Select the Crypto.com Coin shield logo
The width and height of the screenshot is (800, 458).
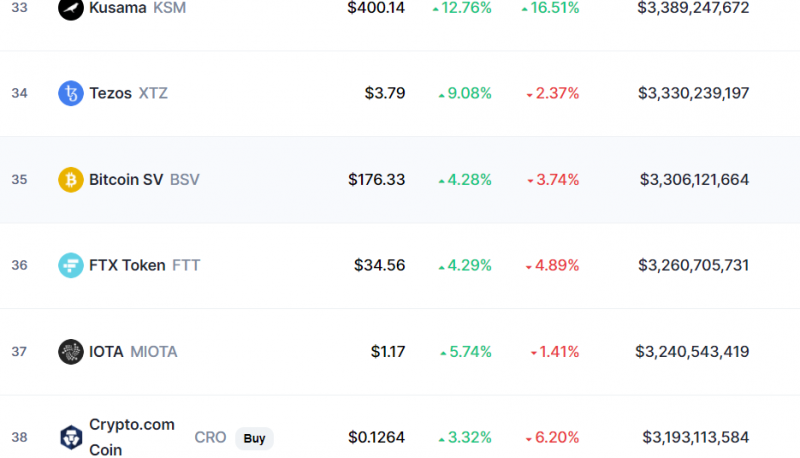coord(70,437)
